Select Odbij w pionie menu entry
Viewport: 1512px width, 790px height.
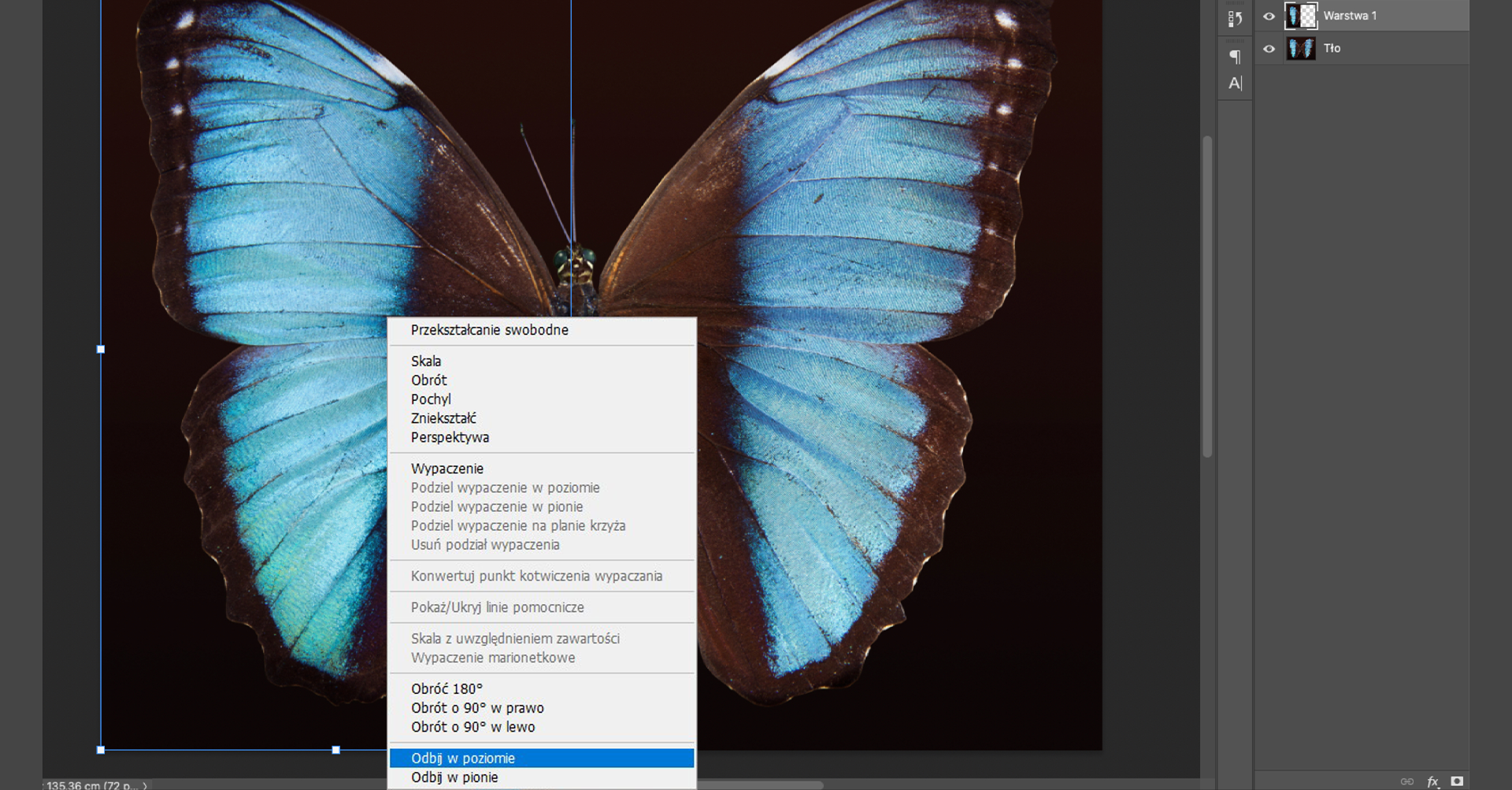tap(454, 777)
